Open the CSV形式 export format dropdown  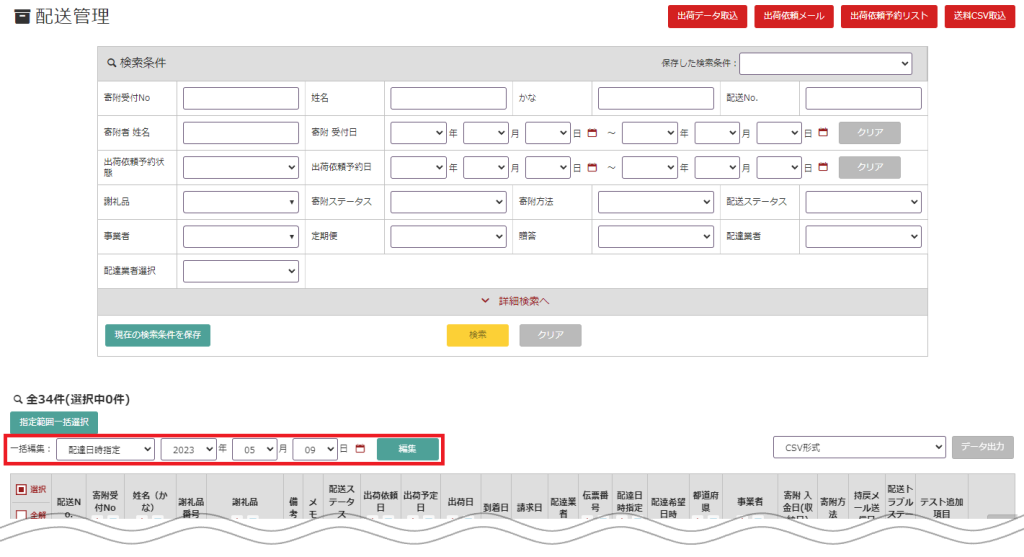[859, 448]
